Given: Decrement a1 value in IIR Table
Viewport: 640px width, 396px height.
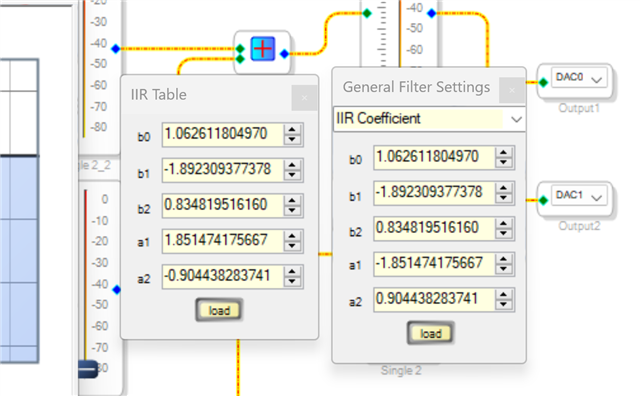Looking at the screenshot, I should coord(292,246).
